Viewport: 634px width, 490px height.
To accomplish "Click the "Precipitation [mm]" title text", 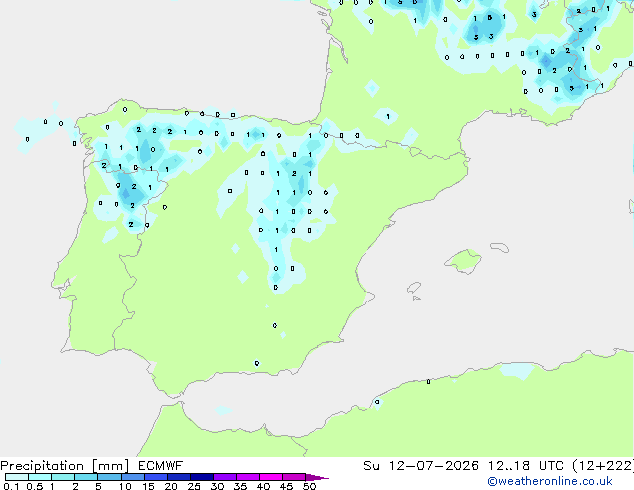I will click(x=65, y=466).
